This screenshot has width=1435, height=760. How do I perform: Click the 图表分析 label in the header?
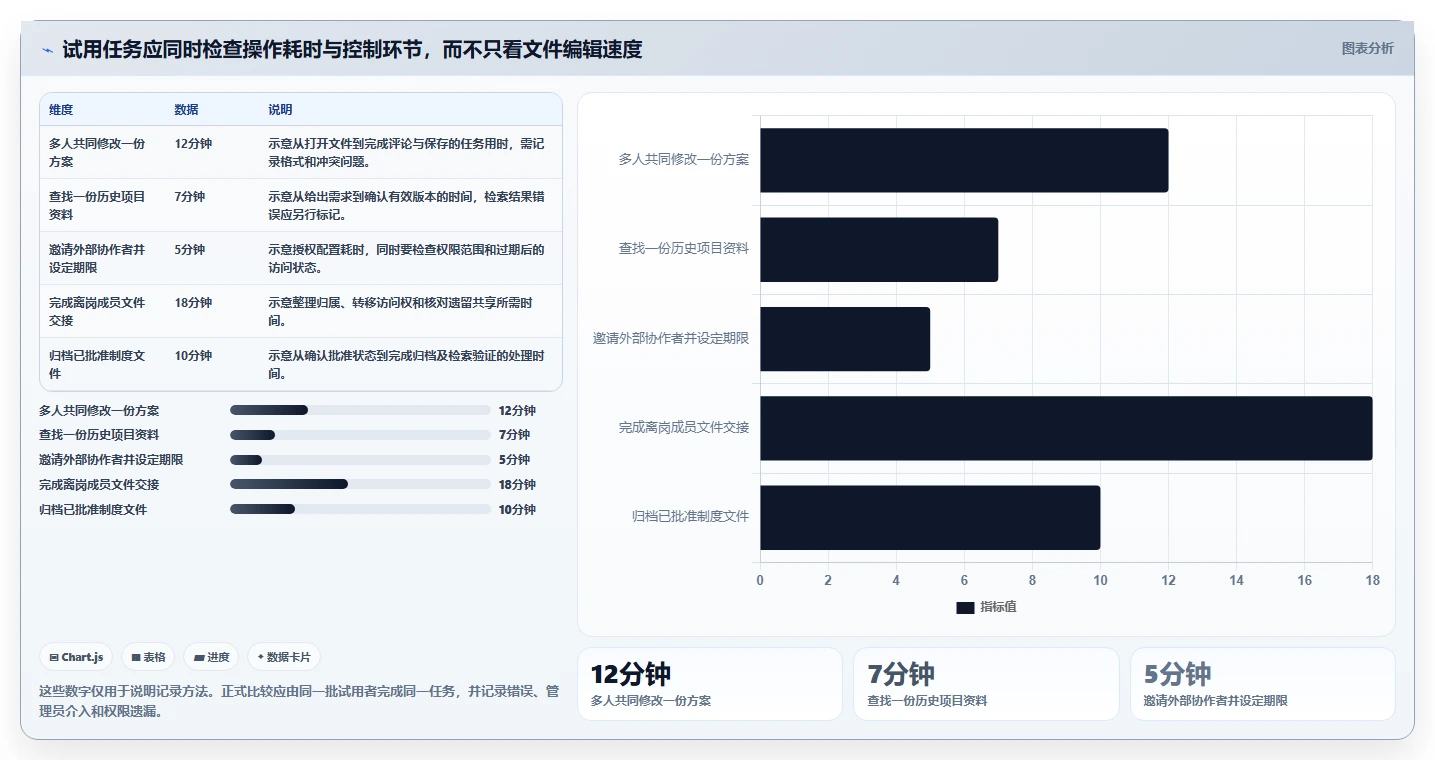(1367, 48)
